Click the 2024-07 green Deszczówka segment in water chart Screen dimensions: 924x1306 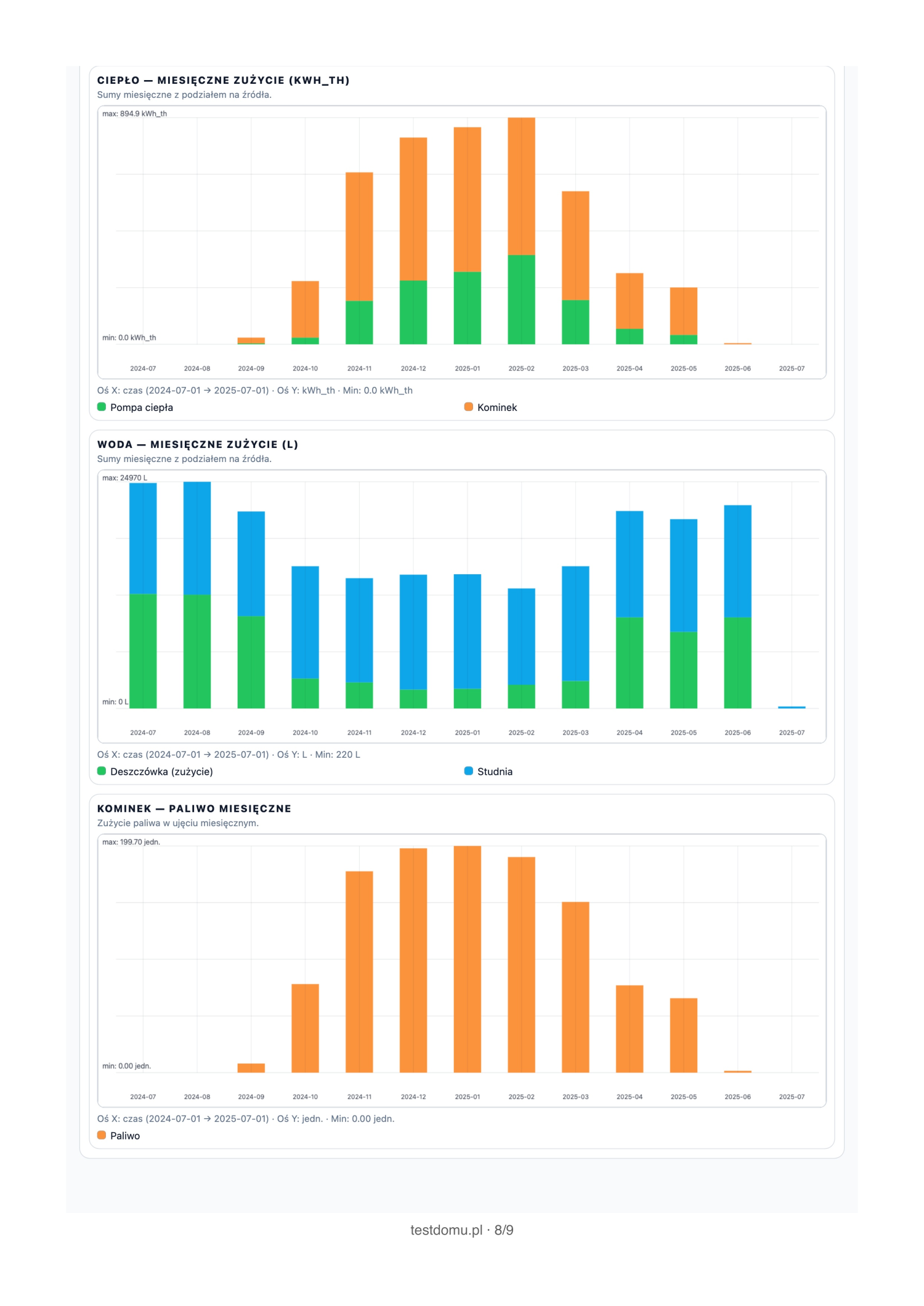click(143, 651)
